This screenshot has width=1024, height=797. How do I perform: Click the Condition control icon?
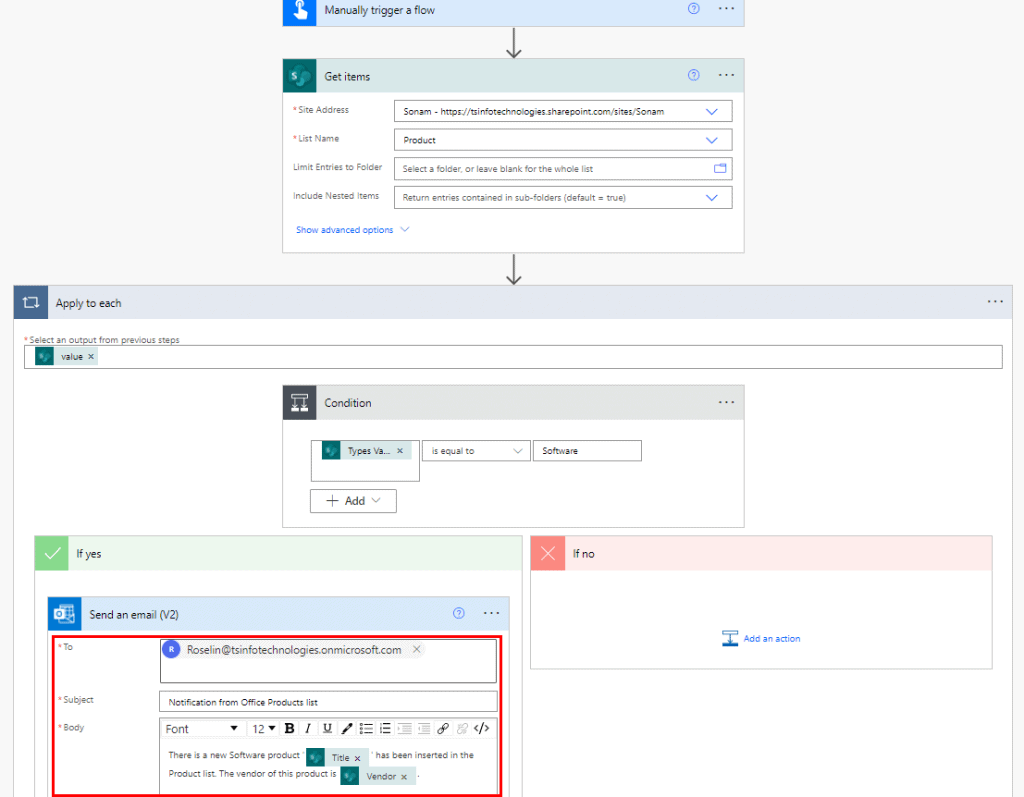click(300, 402)
